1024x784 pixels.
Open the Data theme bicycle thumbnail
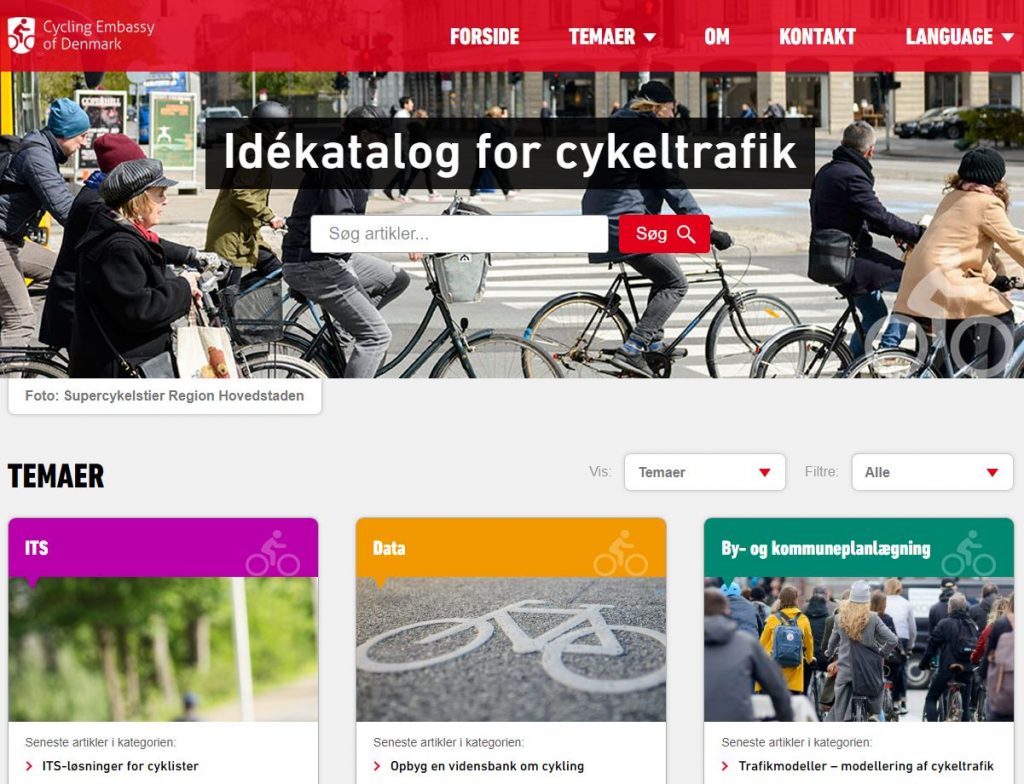[511, 649]
